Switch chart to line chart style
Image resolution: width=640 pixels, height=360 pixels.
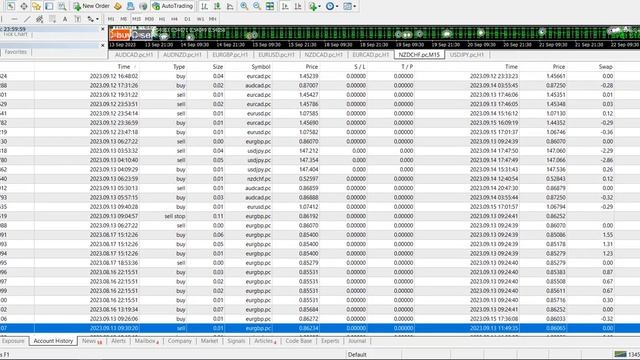pos(230,6)
